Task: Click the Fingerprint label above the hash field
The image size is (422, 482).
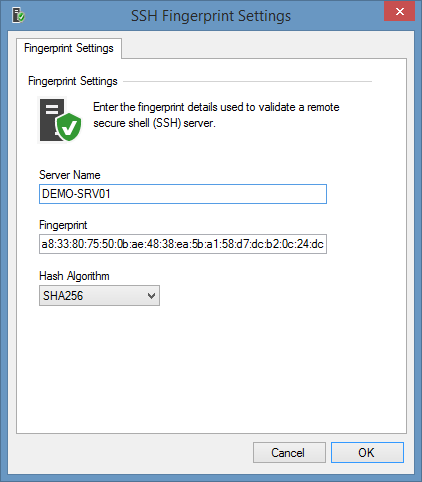Action: [x=63, y=225]
